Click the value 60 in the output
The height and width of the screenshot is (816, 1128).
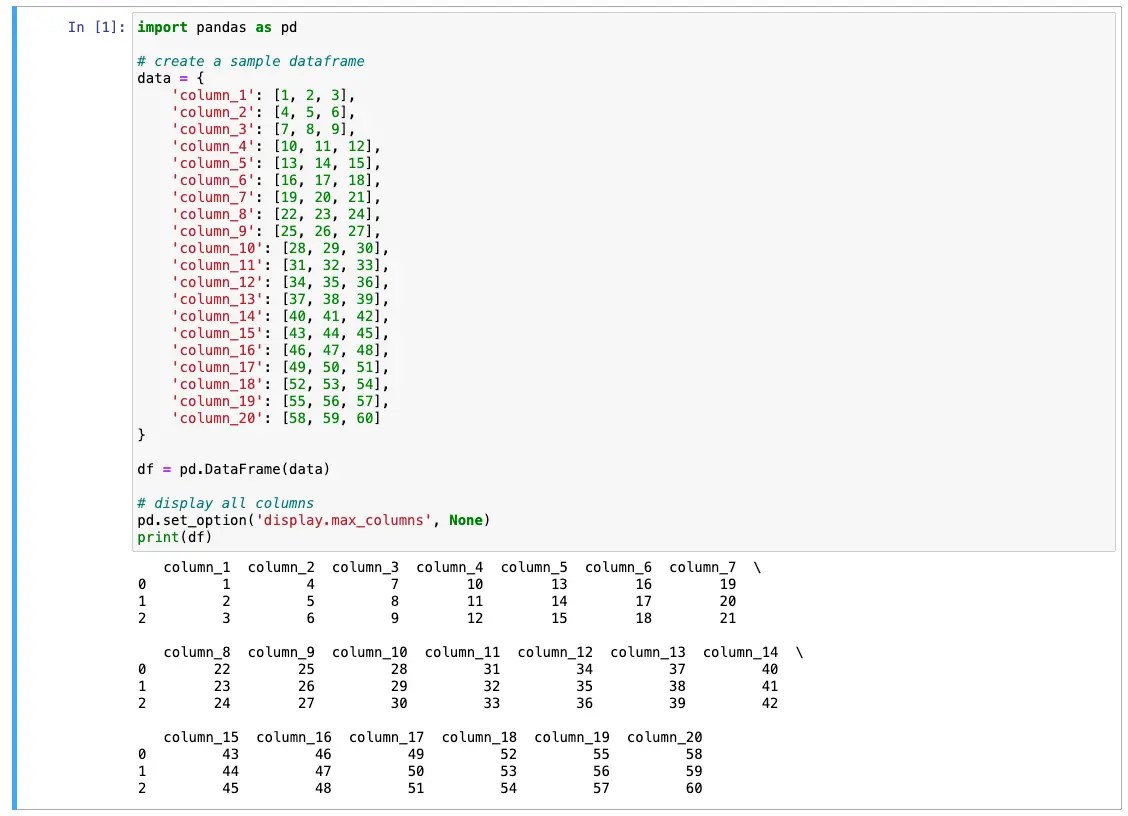tap(693, 788)
